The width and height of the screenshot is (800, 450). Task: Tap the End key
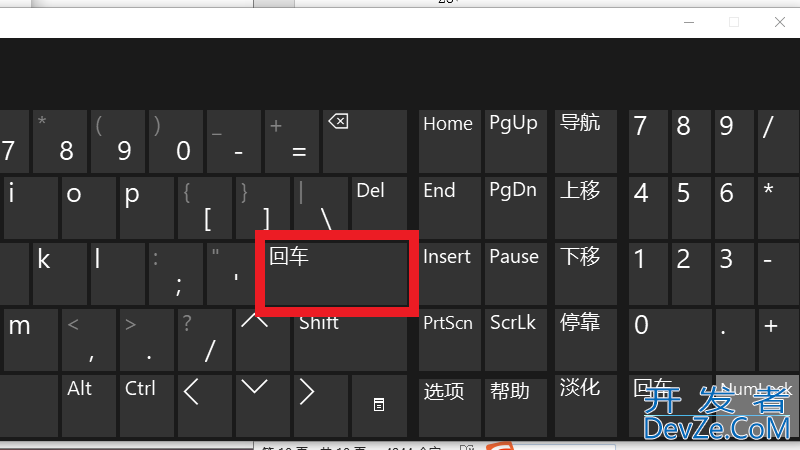point(449,208)
